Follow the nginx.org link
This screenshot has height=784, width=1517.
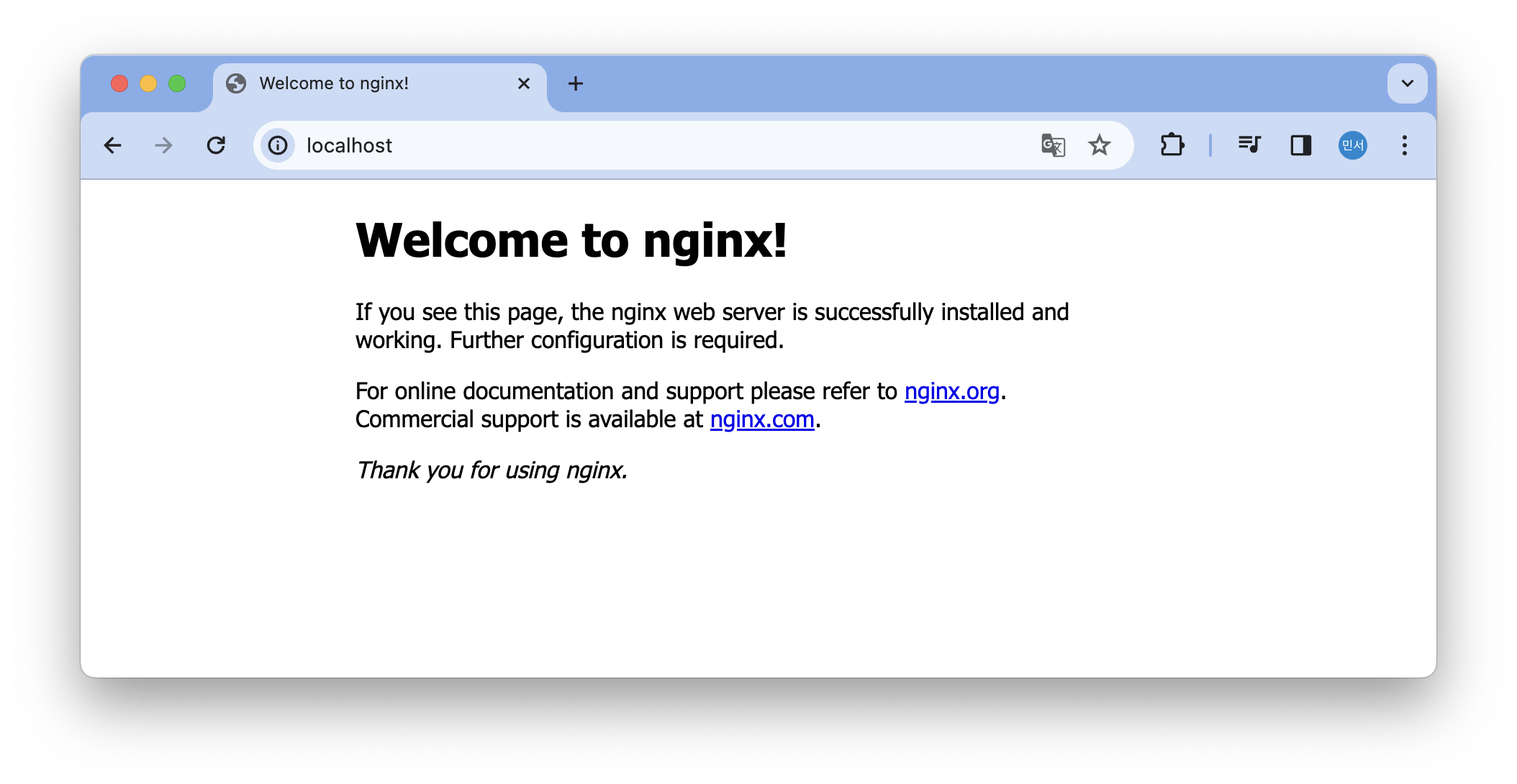tap(951, 391)
